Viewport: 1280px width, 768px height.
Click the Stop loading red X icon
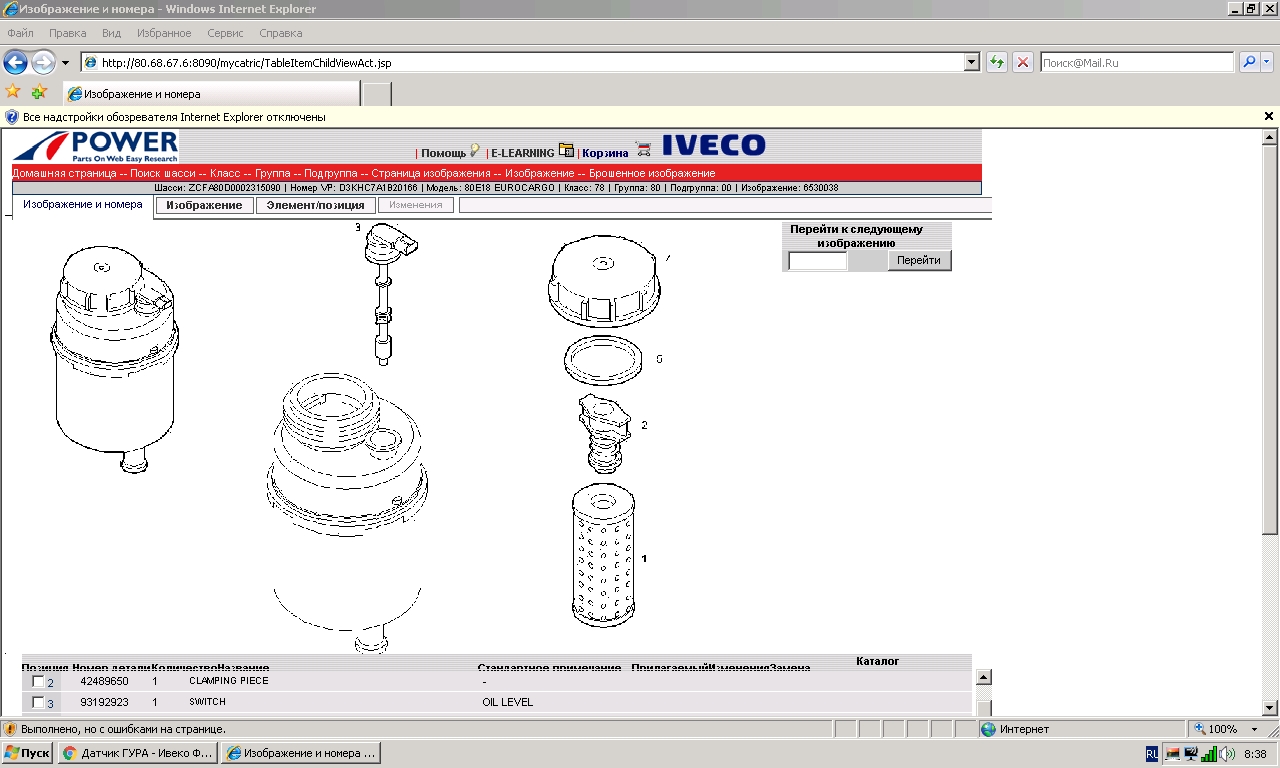tap(1023, 62)
